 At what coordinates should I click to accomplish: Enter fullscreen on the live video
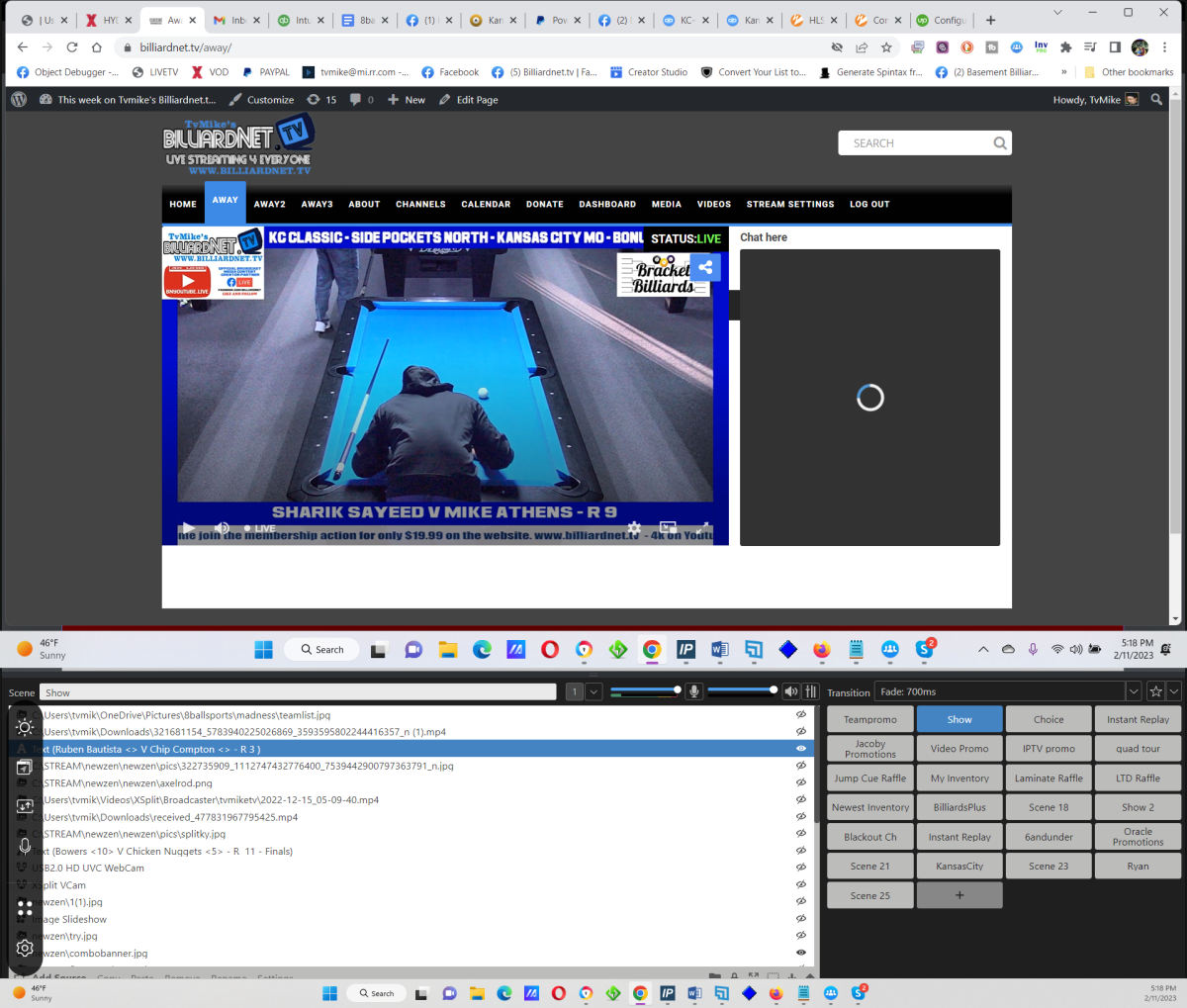(703, 528)
